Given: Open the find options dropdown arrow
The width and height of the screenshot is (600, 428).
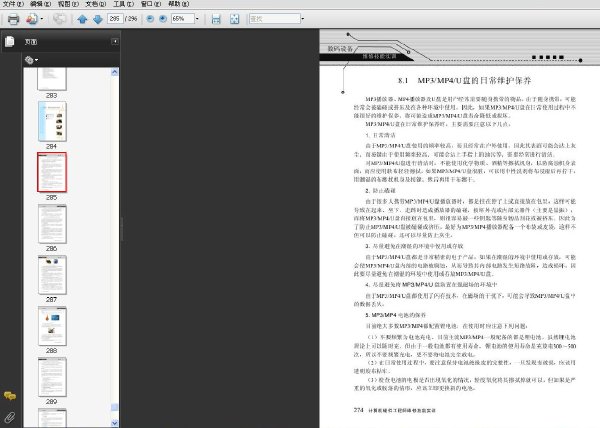Looking at the screenshot, I should tap(303, 18).
